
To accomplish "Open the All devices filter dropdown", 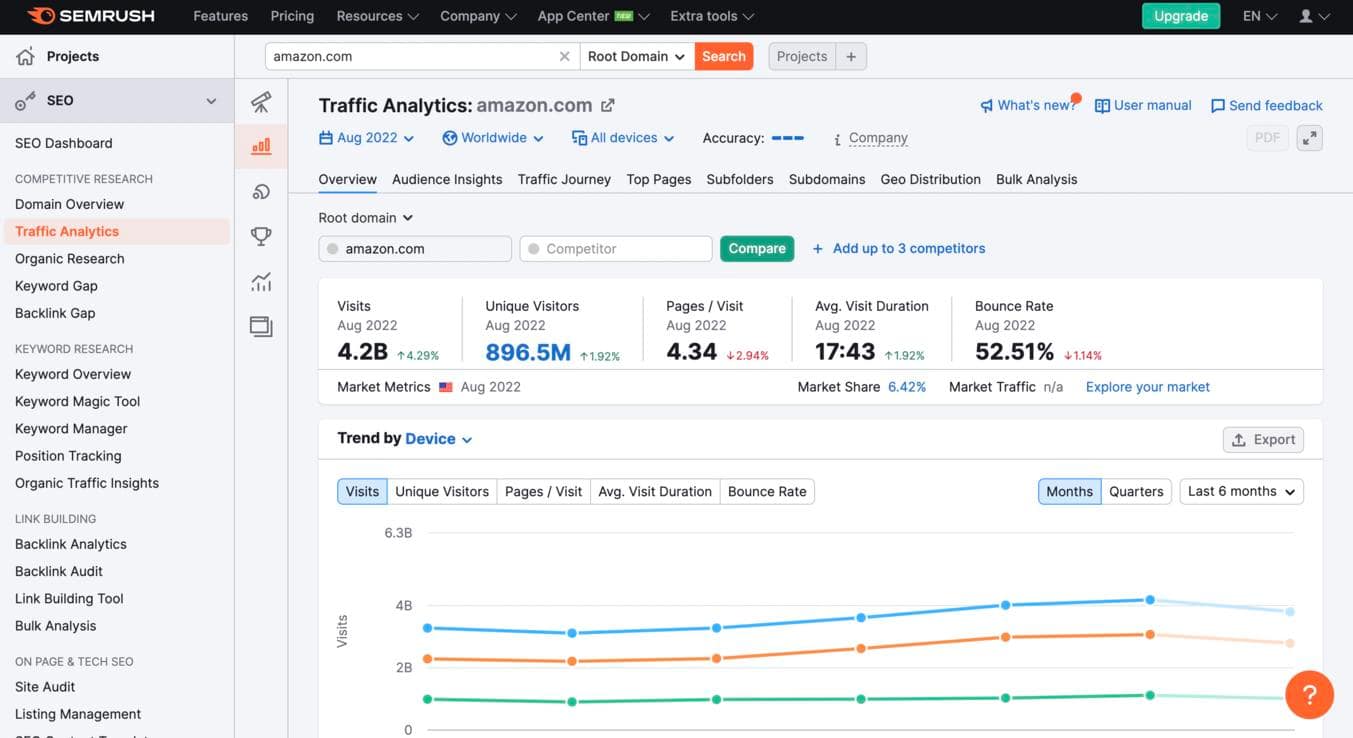I will [622, 137].
